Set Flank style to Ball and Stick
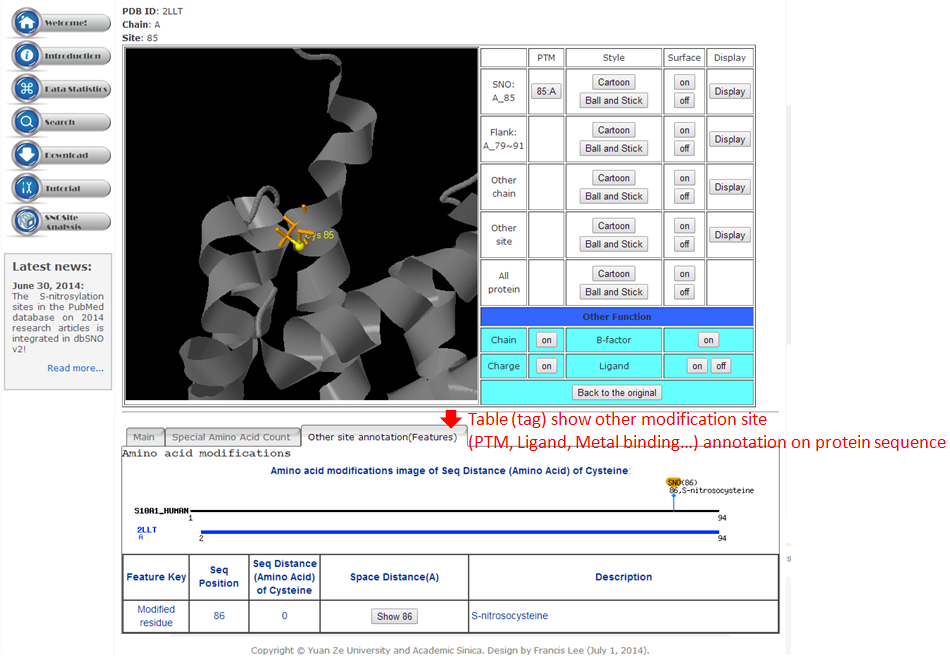 tap(614, 148)
